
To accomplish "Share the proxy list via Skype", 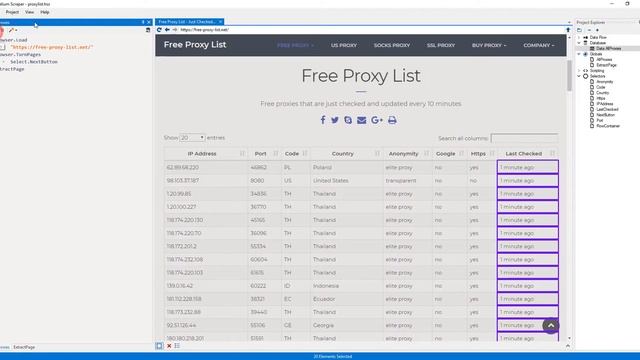I will pyautogui.click(x=348, y=120).
